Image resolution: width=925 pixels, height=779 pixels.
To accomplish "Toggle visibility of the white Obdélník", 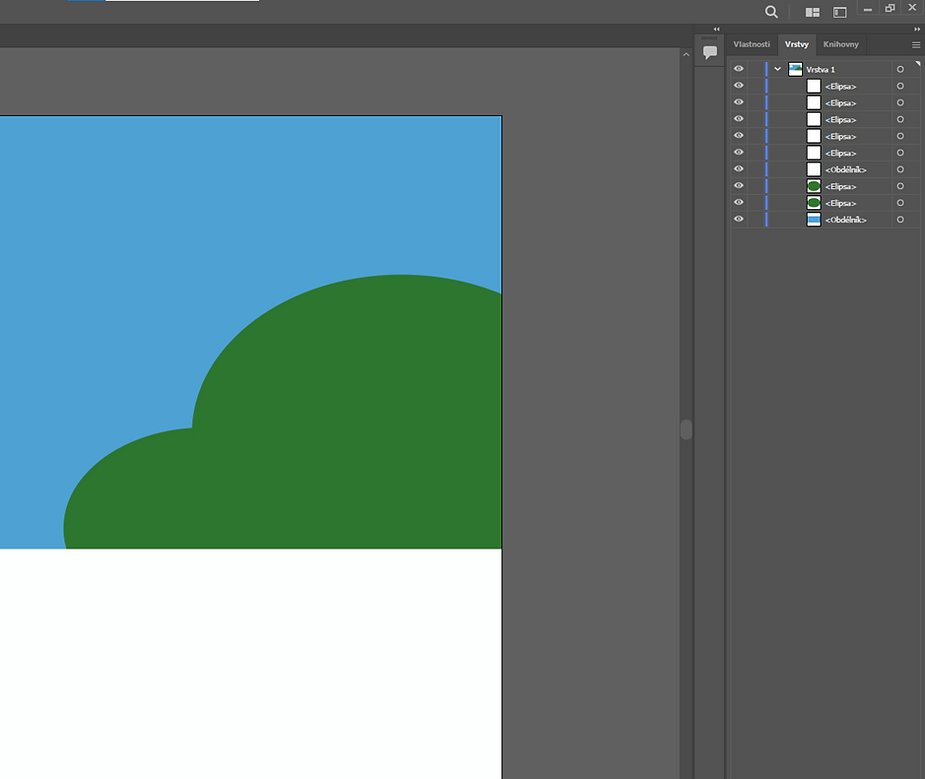I will click(x=739, y=169).
